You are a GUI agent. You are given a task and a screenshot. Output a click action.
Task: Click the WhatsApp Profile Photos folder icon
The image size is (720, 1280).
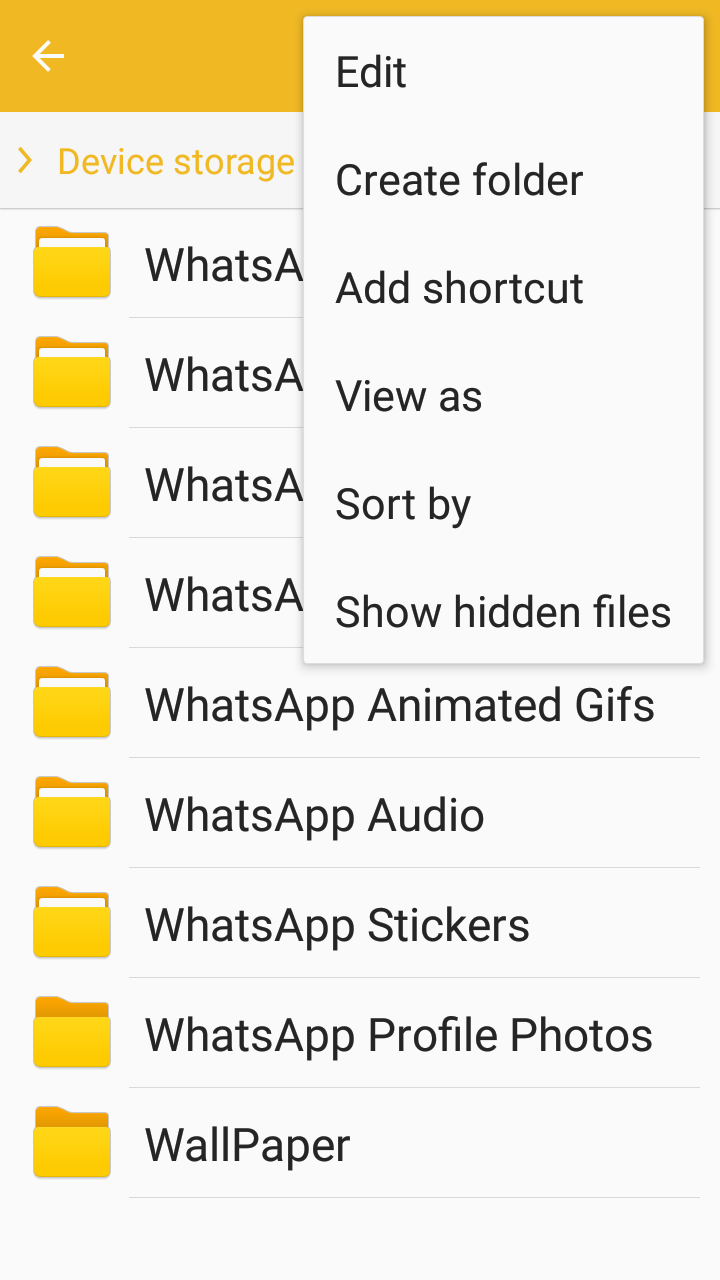[x=72, y=1033]
